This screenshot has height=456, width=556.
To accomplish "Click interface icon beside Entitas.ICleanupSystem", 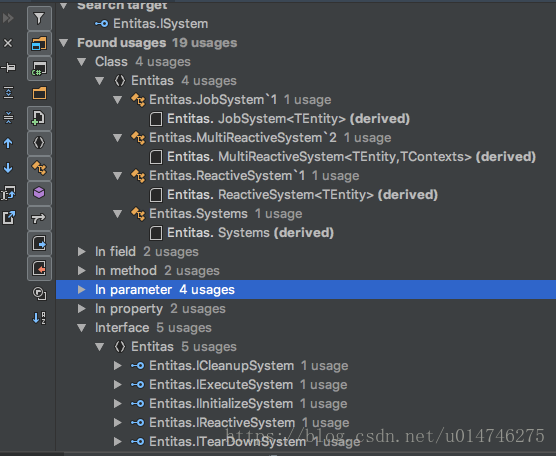I will [137, 366].
